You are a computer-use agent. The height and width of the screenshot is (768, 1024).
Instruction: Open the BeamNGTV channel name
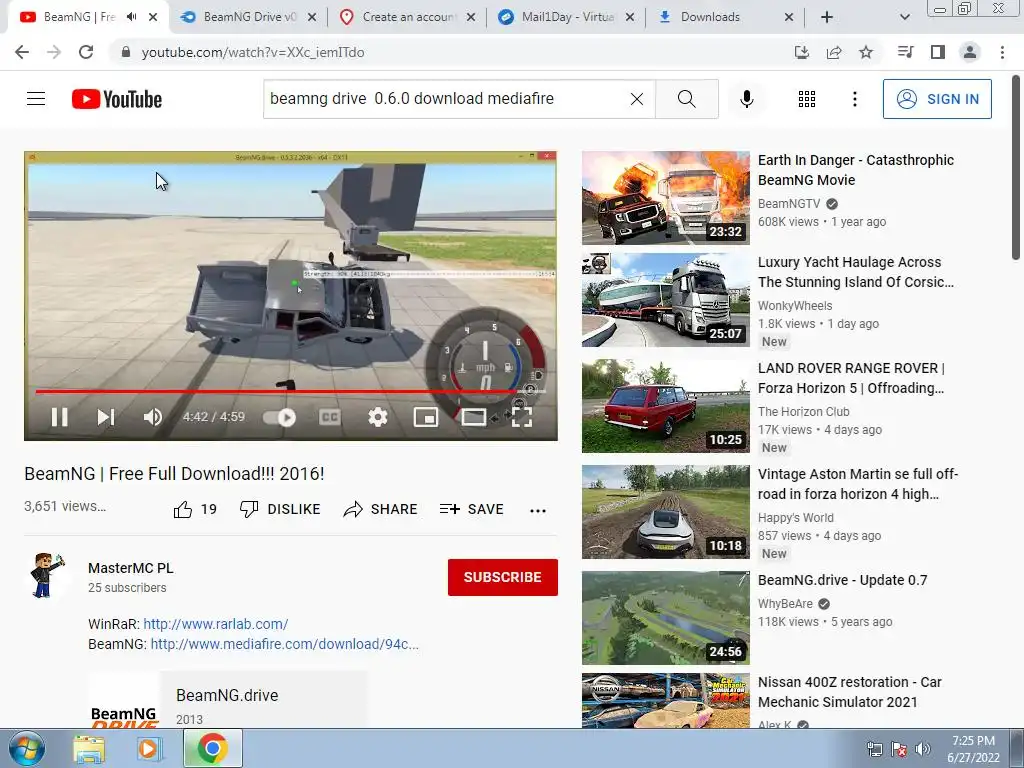[789, 204]
